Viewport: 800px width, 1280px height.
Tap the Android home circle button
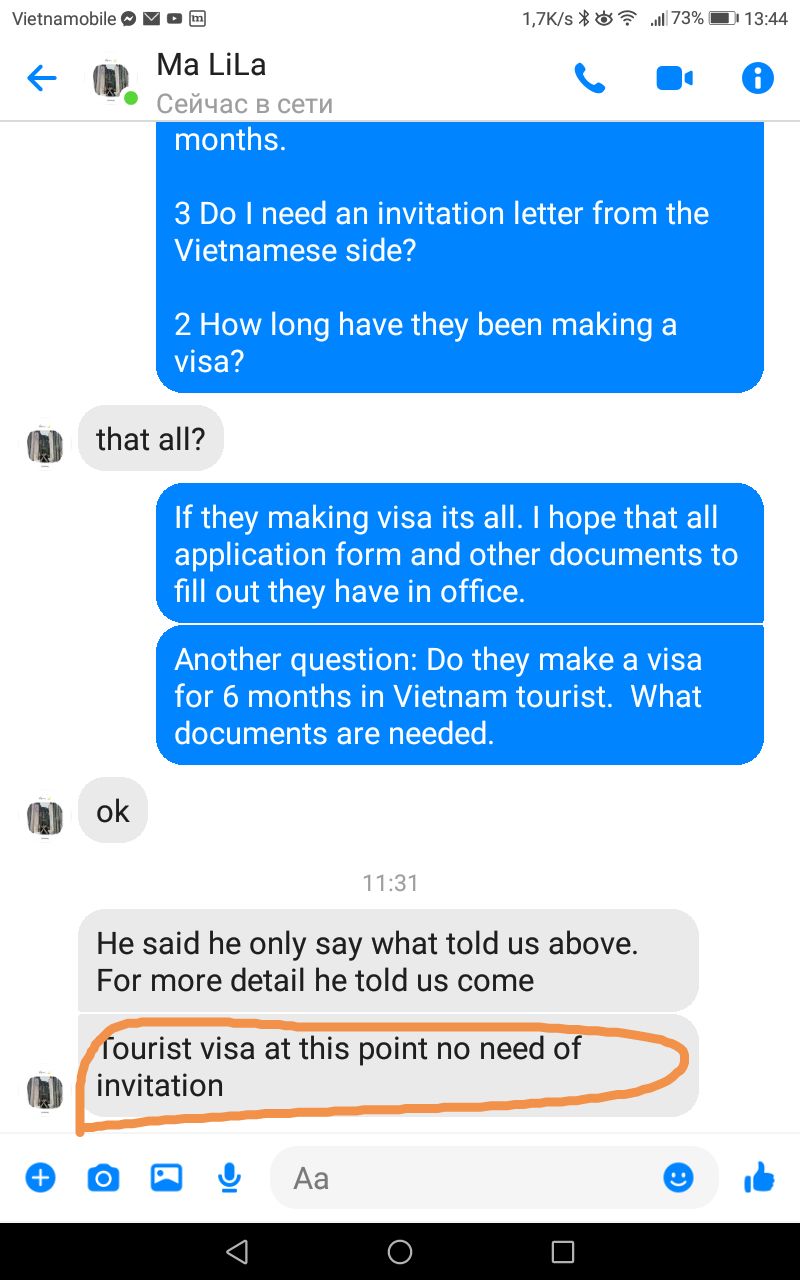click(x=400, y=1251)
